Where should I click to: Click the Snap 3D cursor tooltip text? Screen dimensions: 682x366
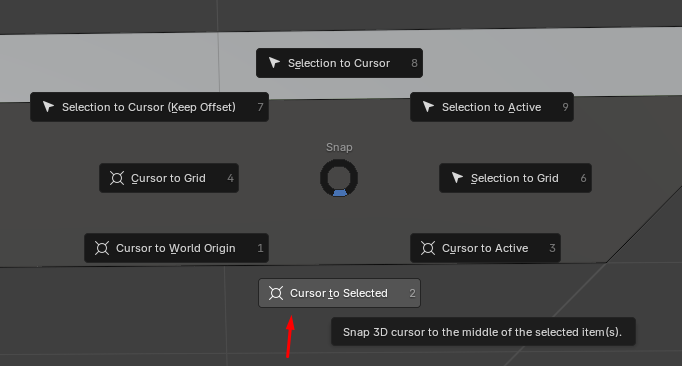pos(483,332)
